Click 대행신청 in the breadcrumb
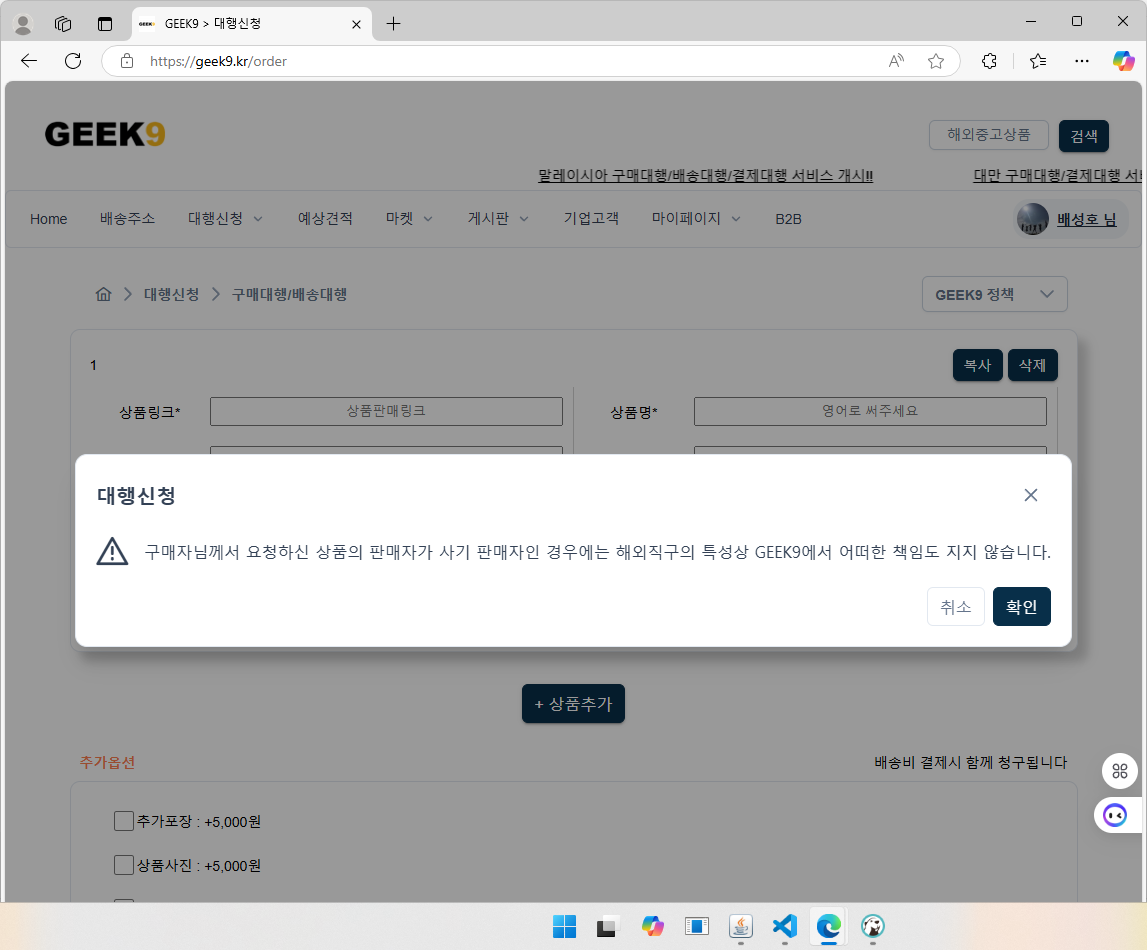 (x=171, y=294)
